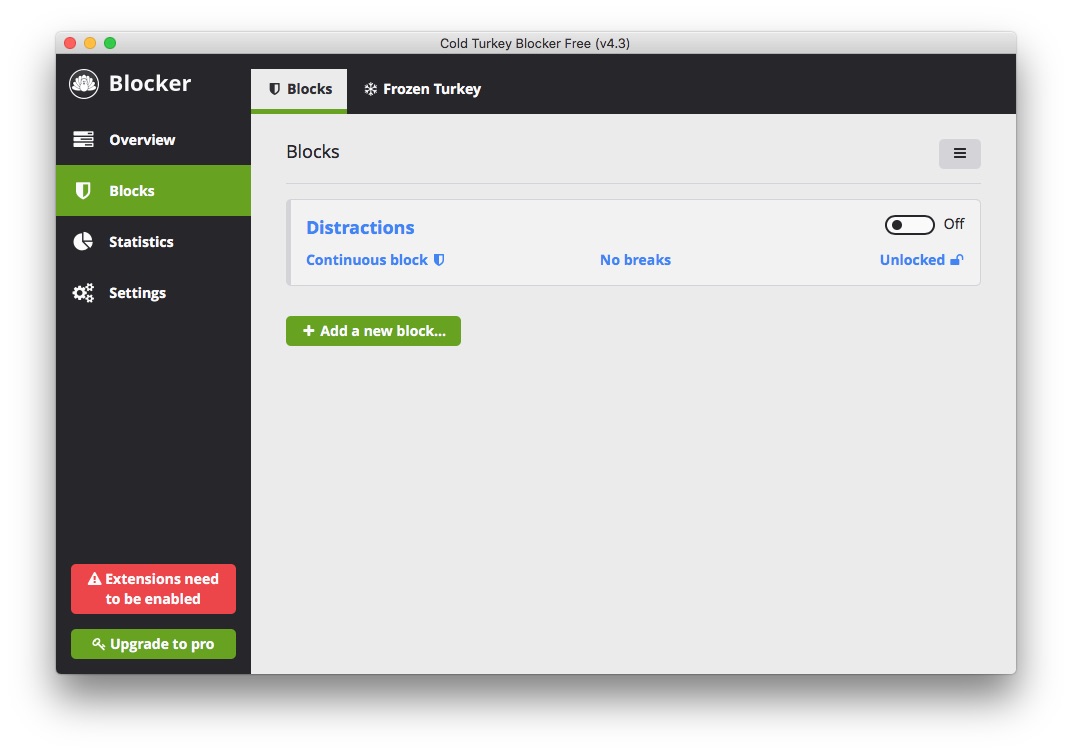Maximize the window with the green button
The width and height of the screenshot is (1072, 754).
point(109,43)
